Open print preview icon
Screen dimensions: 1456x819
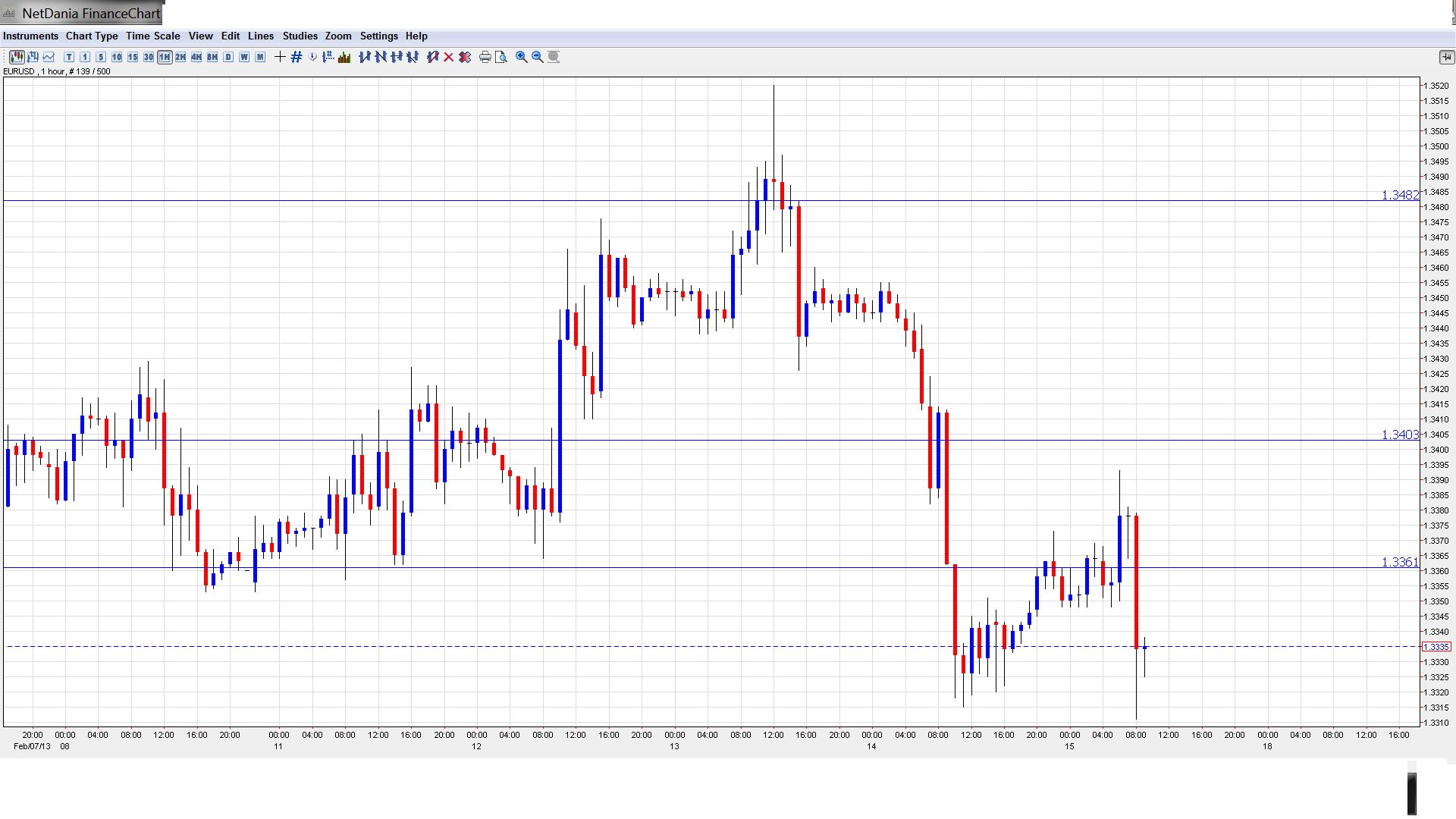point(501,57)
